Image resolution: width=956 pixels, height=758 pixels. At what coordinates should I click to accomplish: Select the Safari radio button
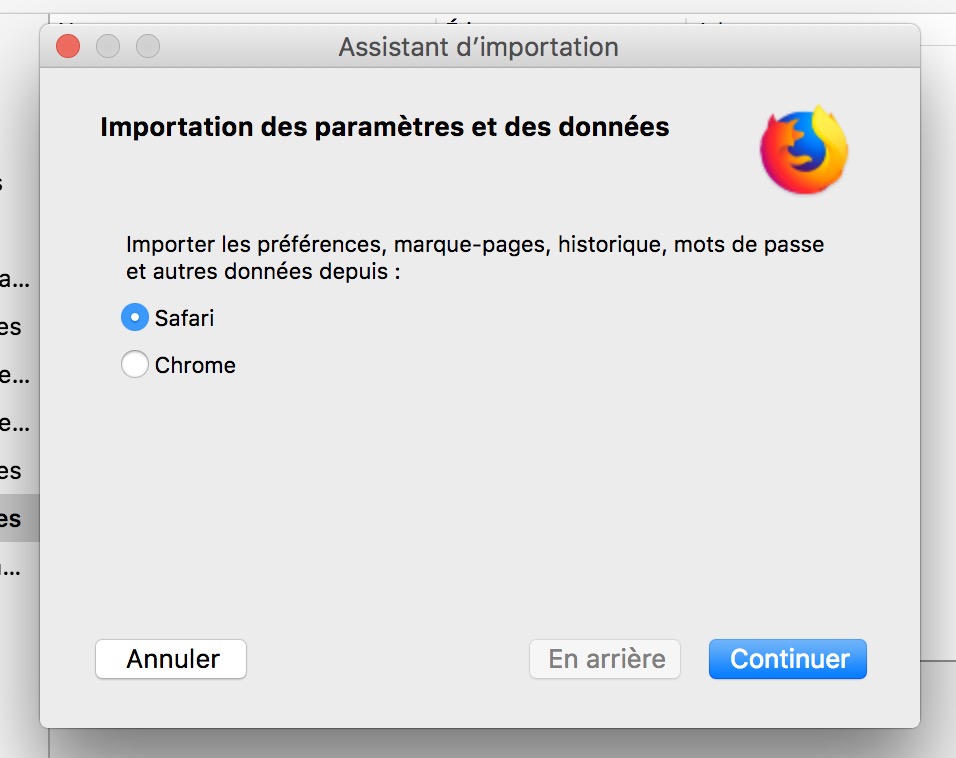[135, 318]
